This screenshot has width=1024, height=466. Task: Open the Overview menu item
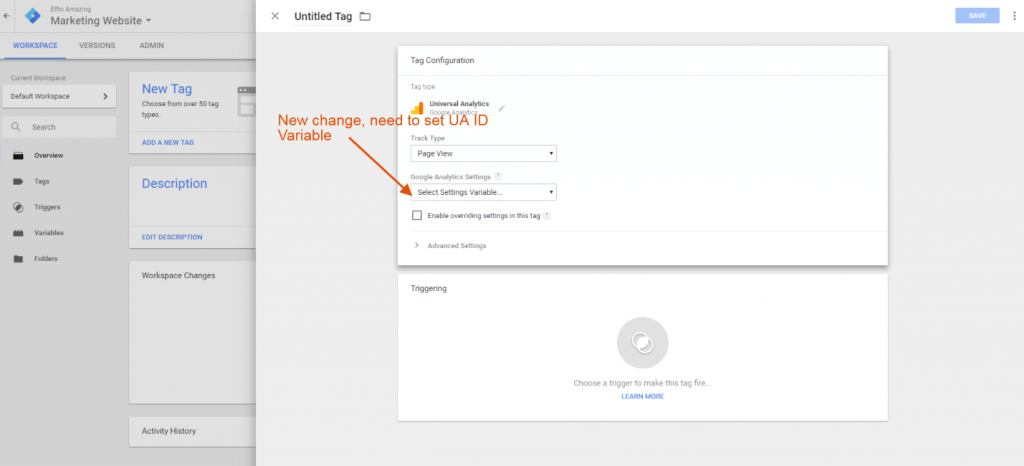tap(48, 156)
